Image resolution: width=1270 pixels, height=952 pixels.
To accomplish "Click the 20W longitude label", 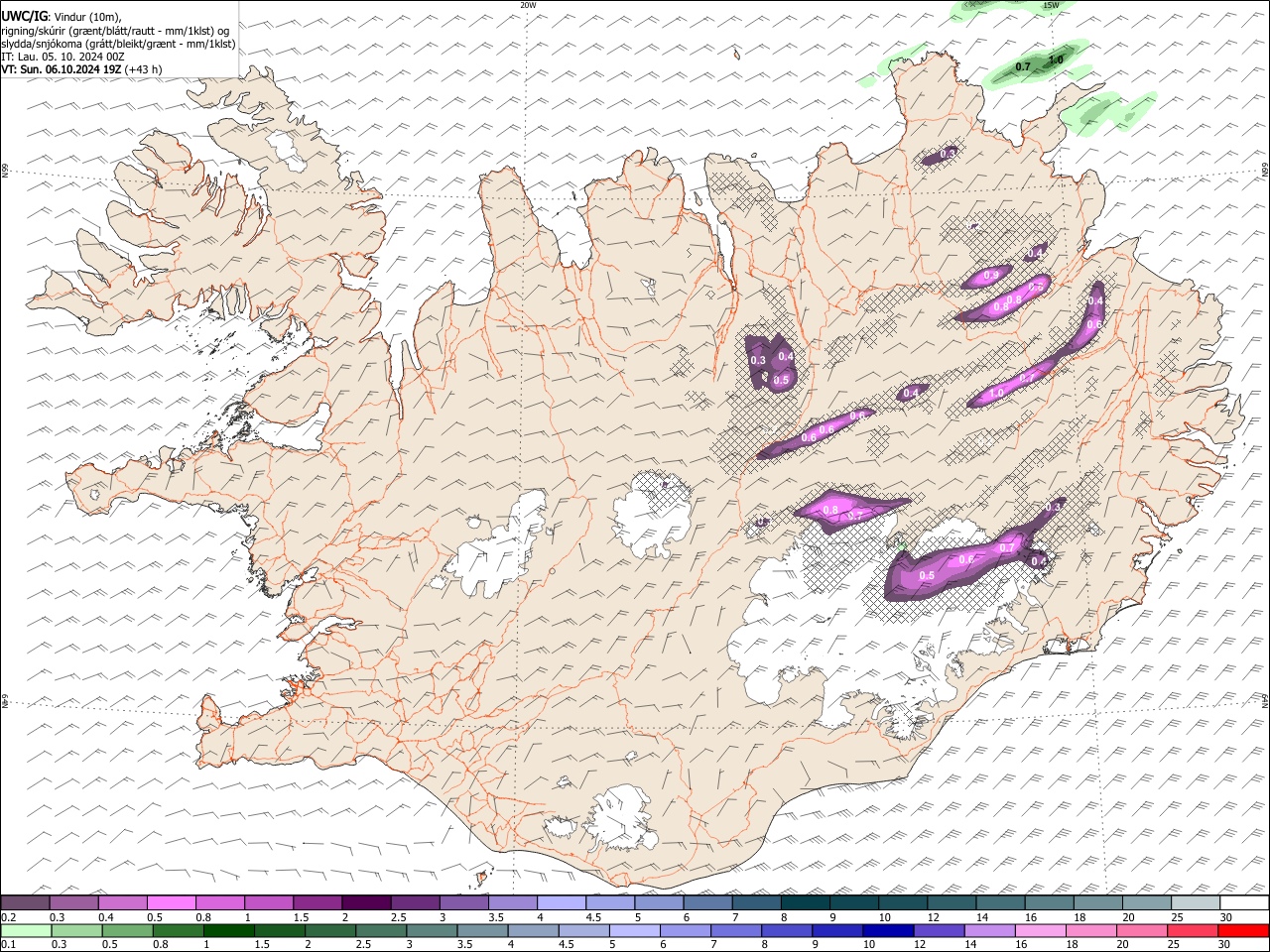I will [x=528, y=5].
